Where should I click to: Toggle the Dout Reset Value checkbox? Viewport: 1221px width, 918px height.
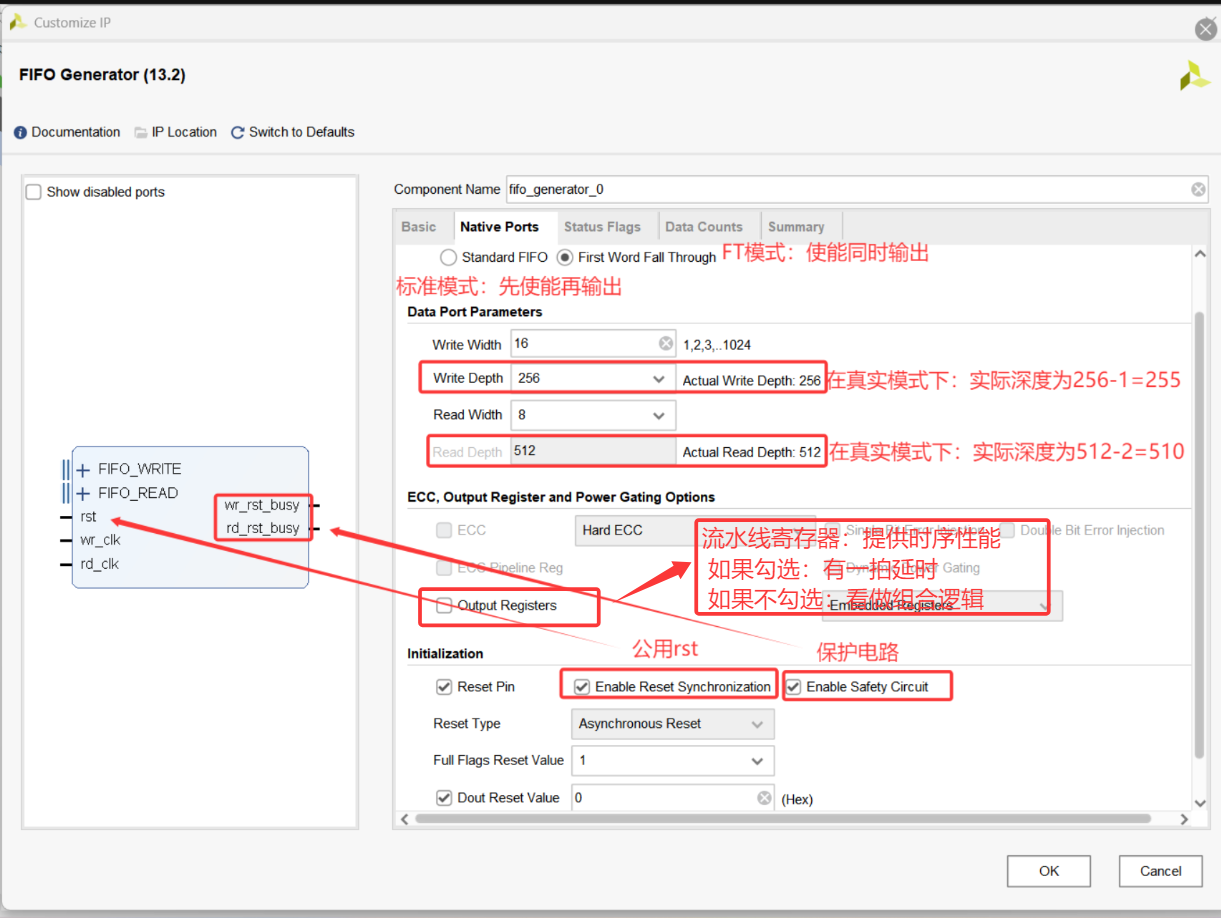pos(444,797)
